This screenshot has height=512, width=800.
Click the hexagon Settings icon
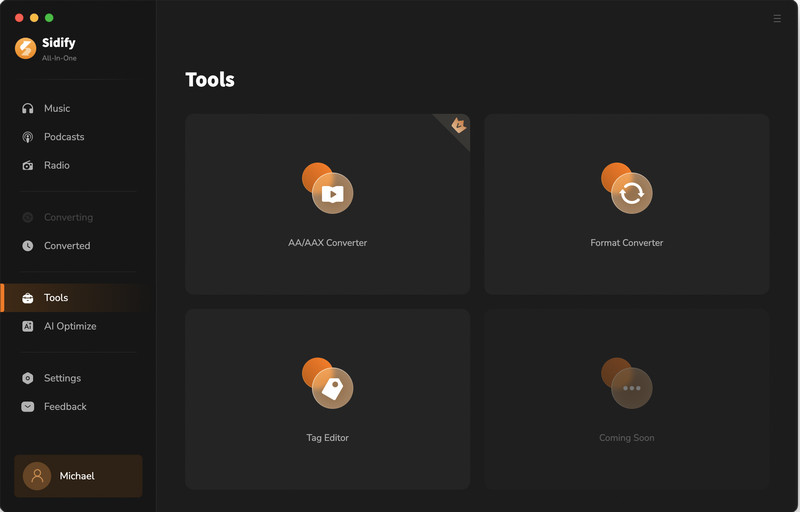pyautogui.click(x=28, y=378)
